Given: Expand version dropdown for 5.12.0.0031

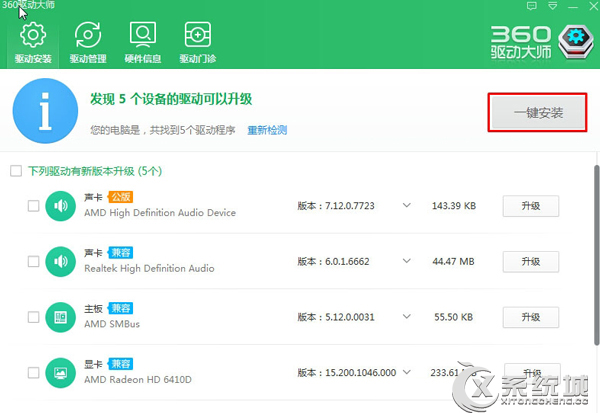Looking at the screenshot, I should coord(407,317).
